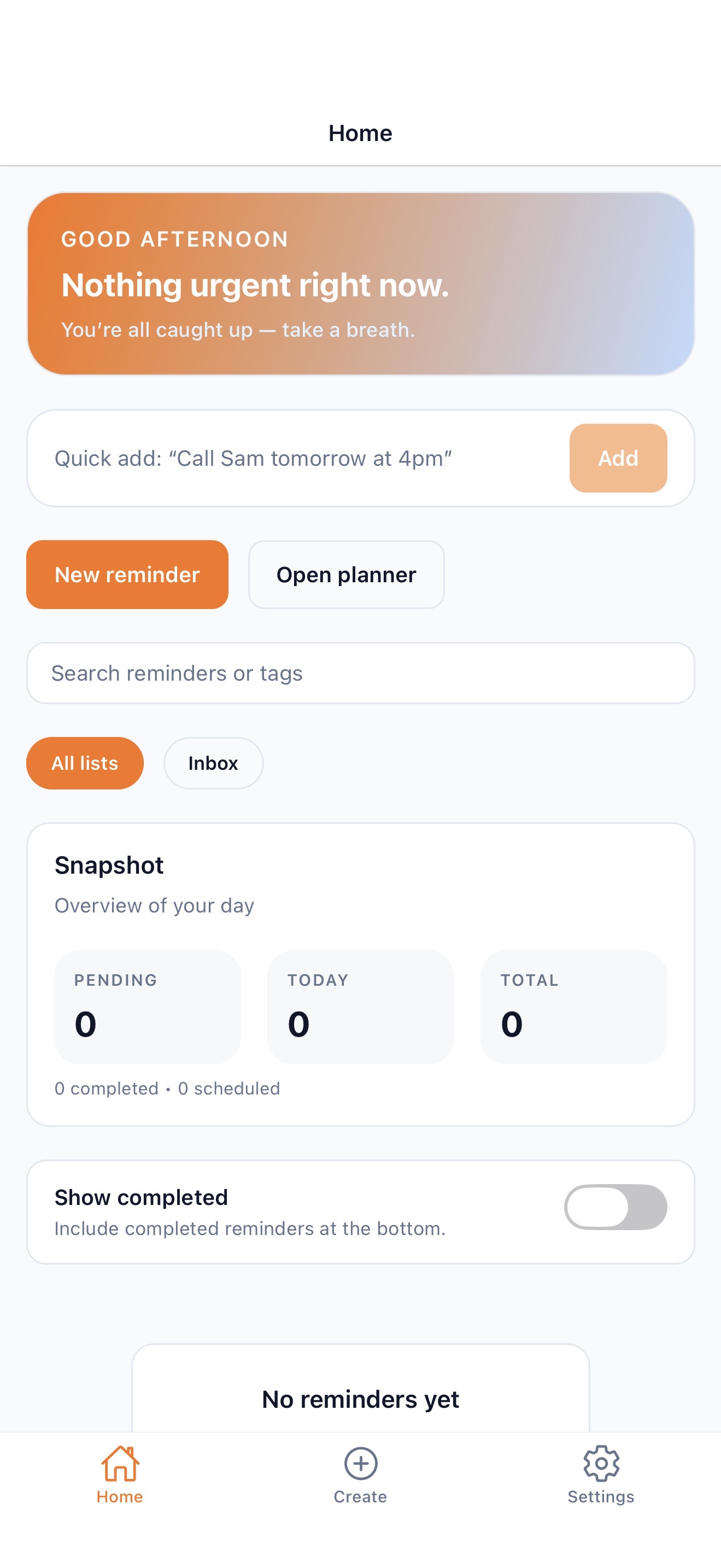721x1568 pixels.
Task: Tap the Today count card
Action: (360, 1007)
